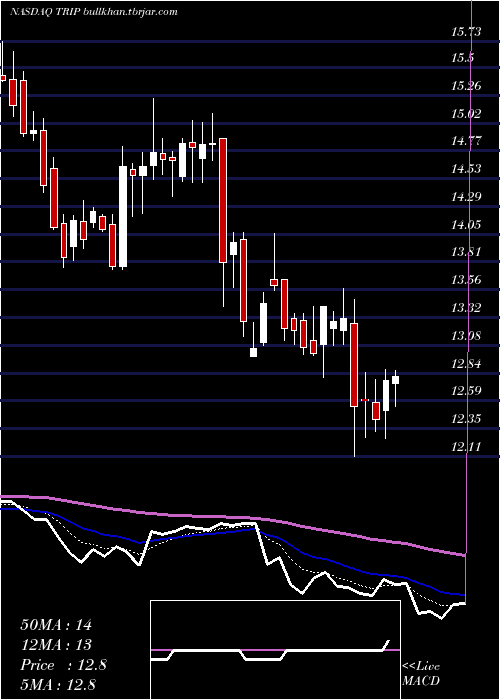Click inside the MACD mini chart panel
This screenshot has height=700, width=500.
point(275,650)
